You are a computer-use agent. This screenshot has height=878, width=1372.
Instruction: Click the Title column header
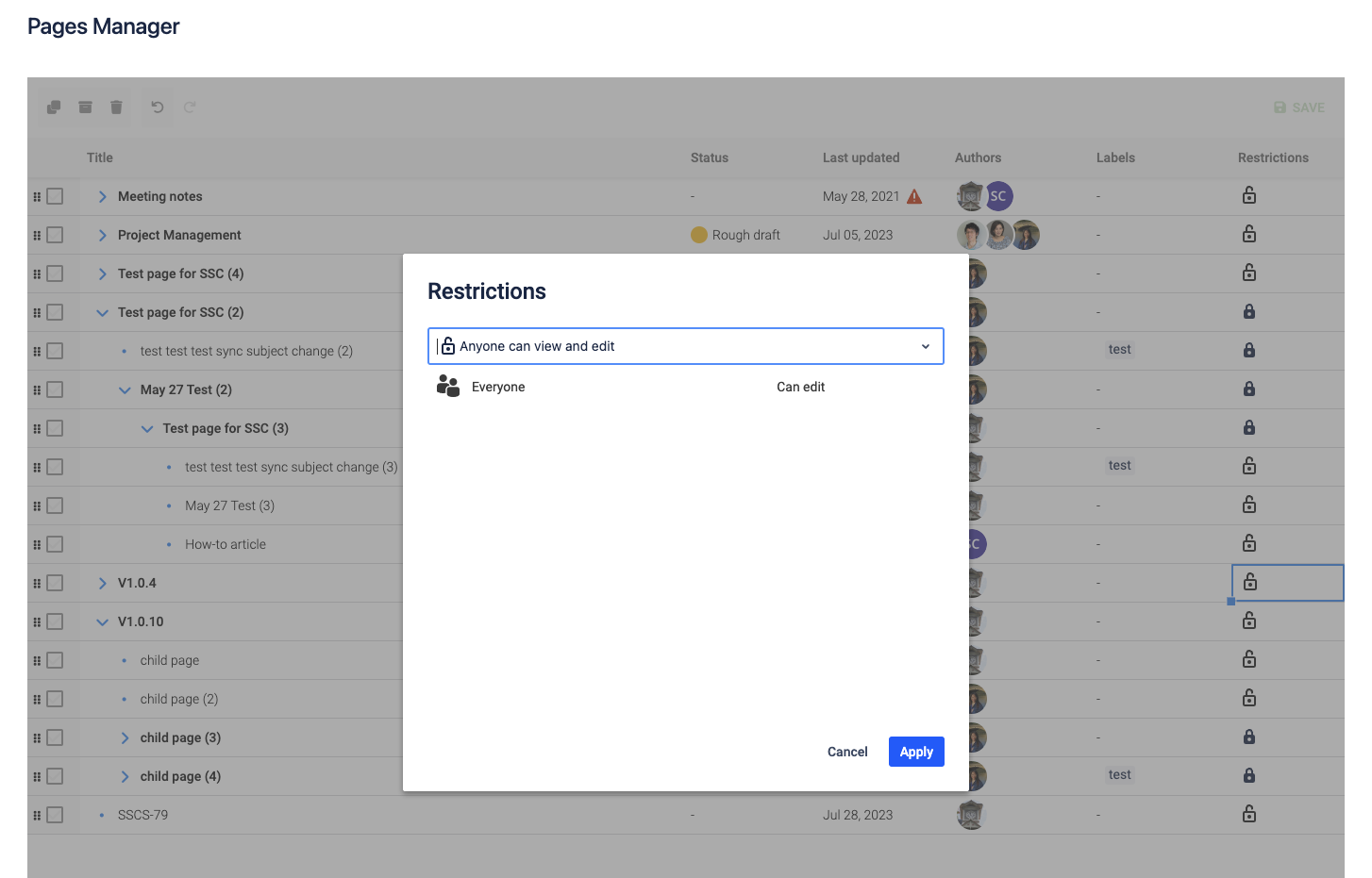pyautogui.click(x=100, y=157)
